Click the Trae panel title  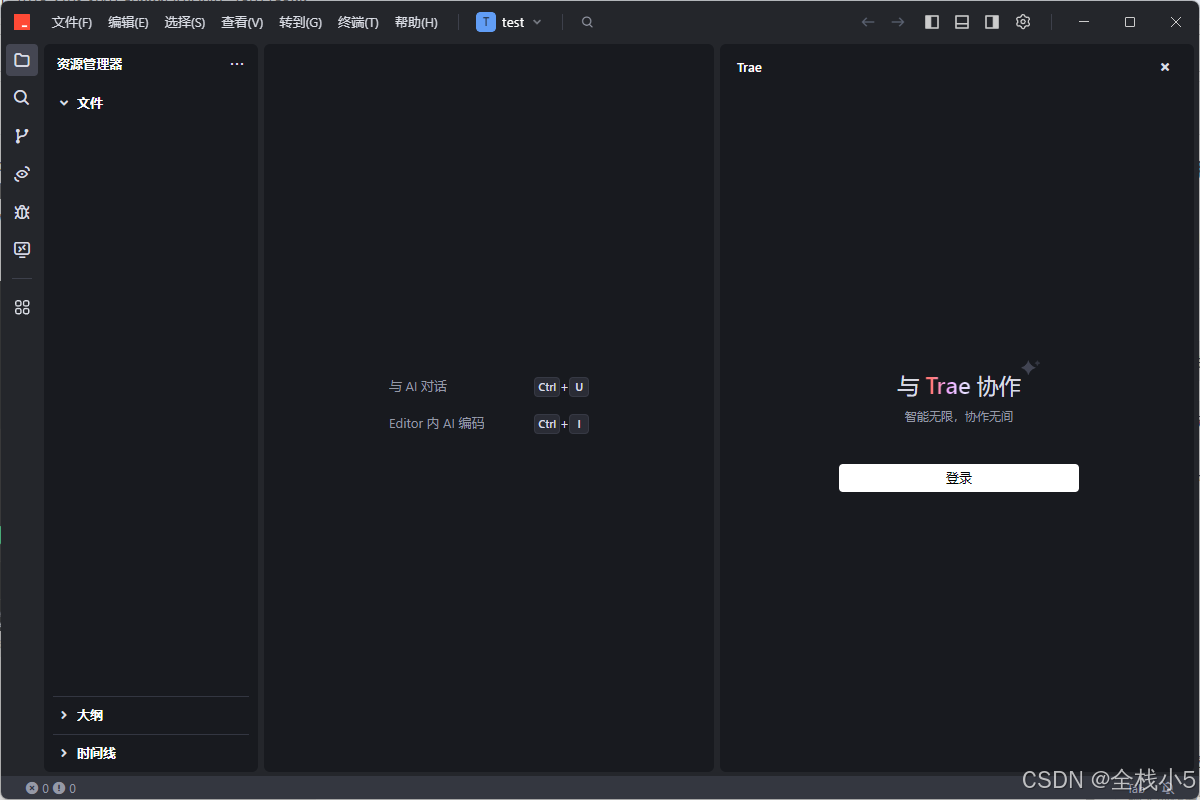pos(749,68)
